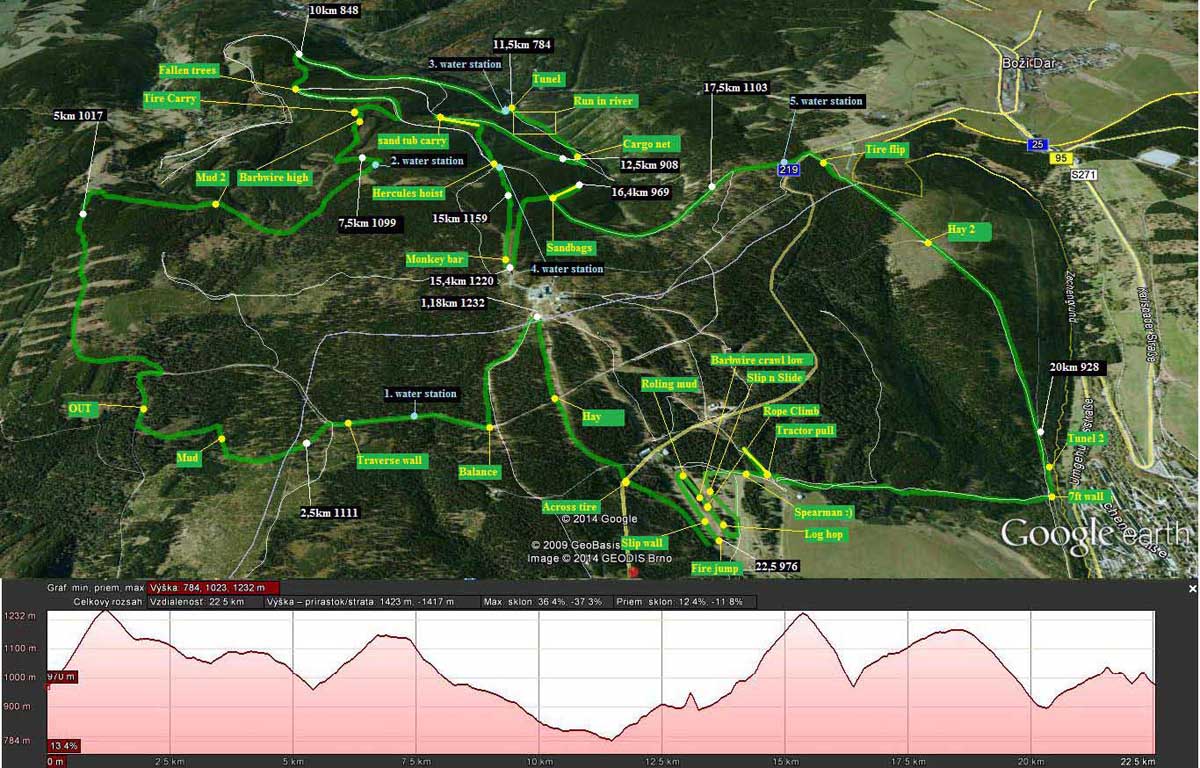The height and width of the screenshot is (768, 1200).
Task: Click the blue dot for 5. water station
Action: coord(784,162)
